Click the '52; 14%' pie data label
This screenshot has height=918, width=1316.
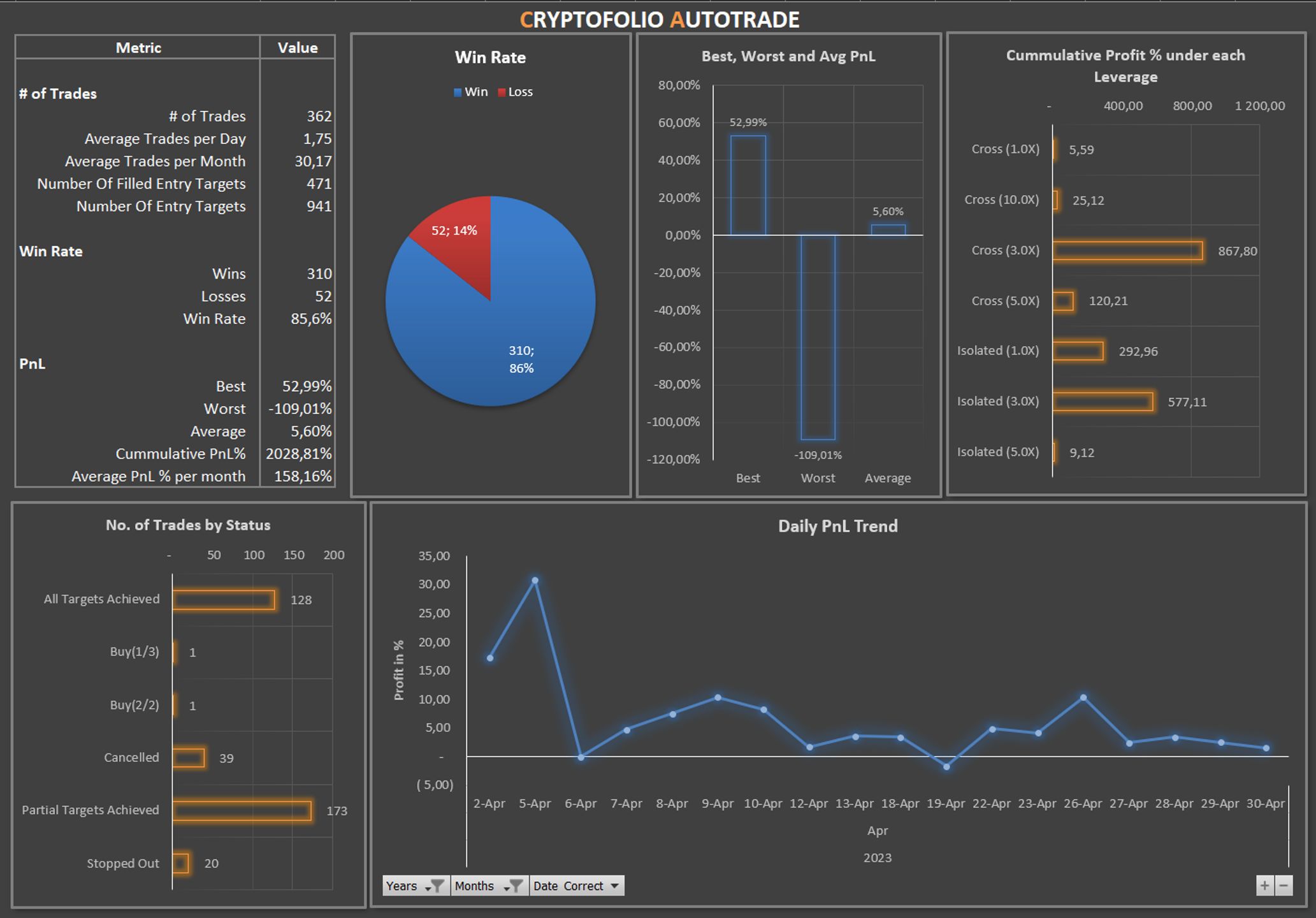[454, 231]
